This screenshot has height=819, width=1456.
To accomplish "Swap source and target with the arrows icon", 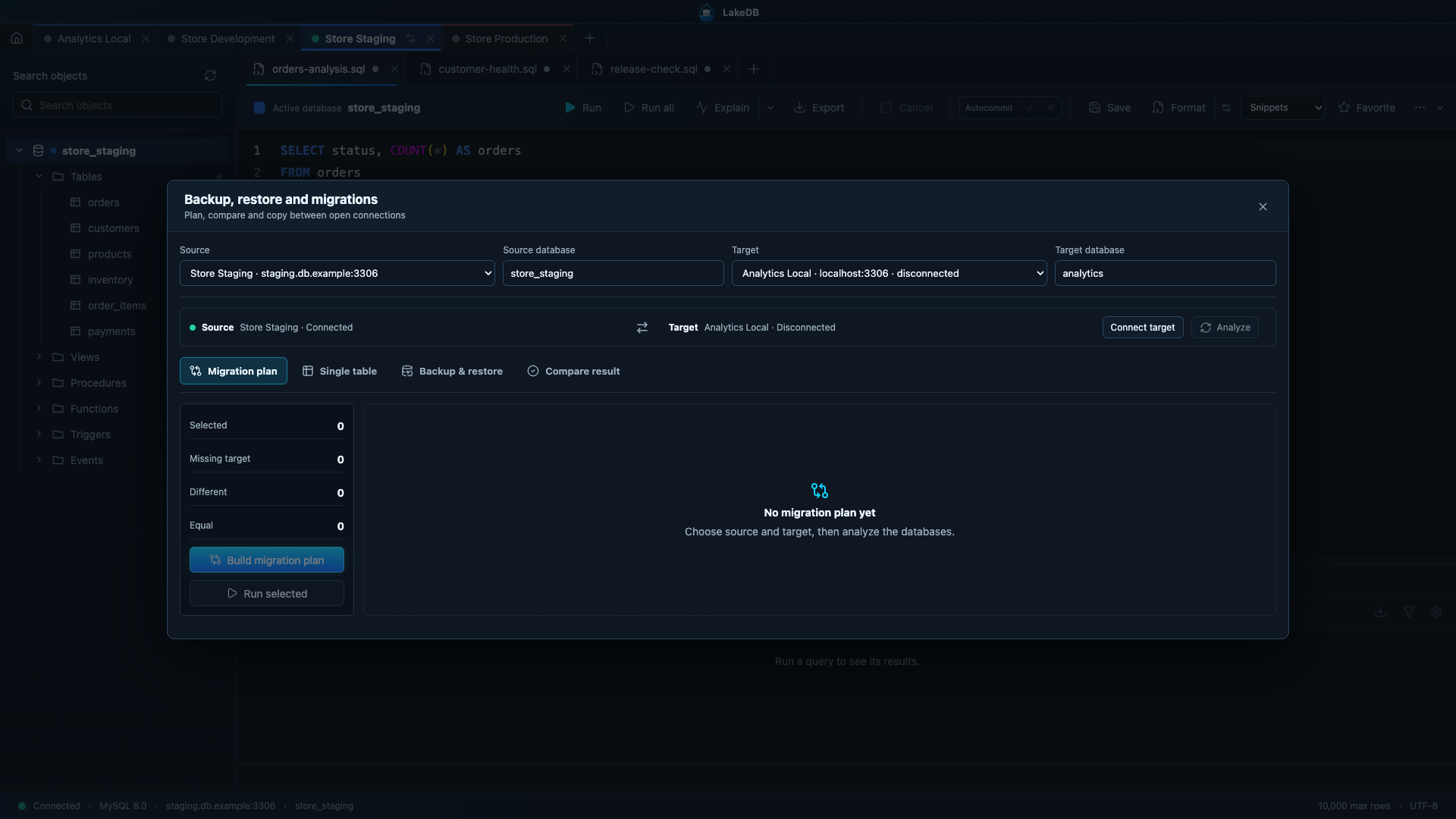I will [x=642, y=328].
